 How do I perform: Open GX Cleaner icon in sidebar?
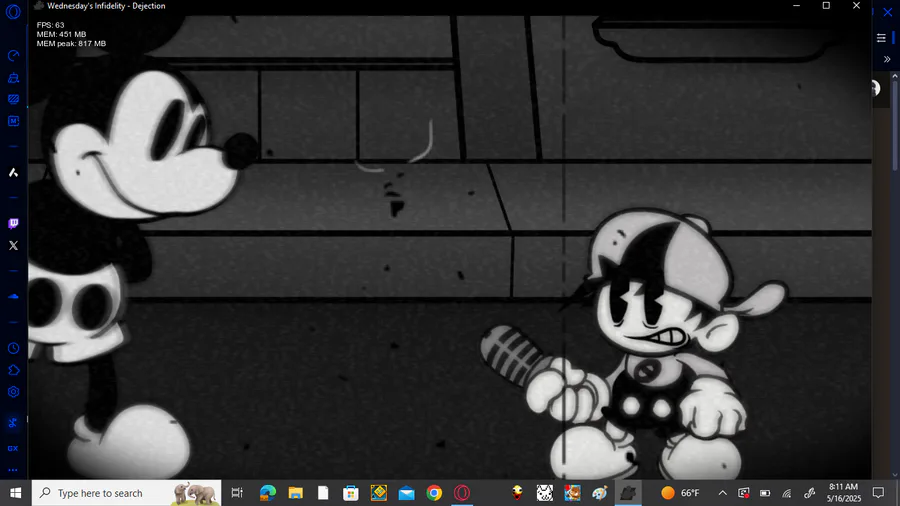(13, 77)
